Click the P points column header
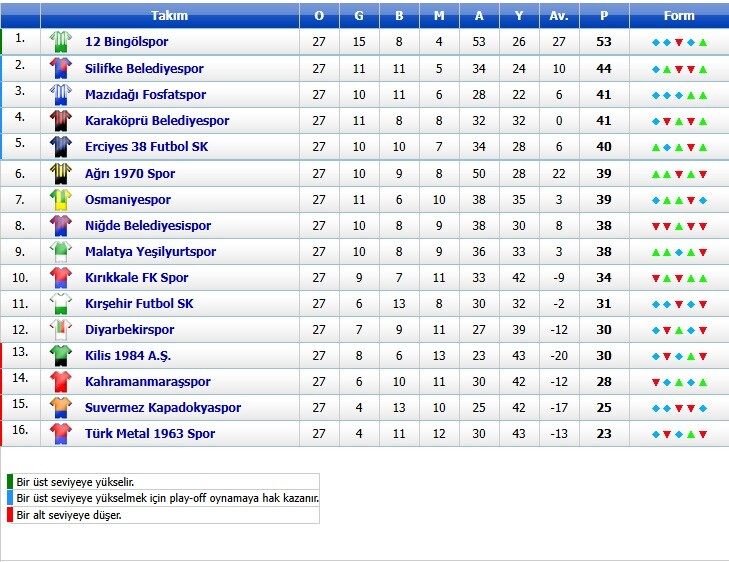Image resolution: width=729 pixels, height=562 pixels. [603, 16]
